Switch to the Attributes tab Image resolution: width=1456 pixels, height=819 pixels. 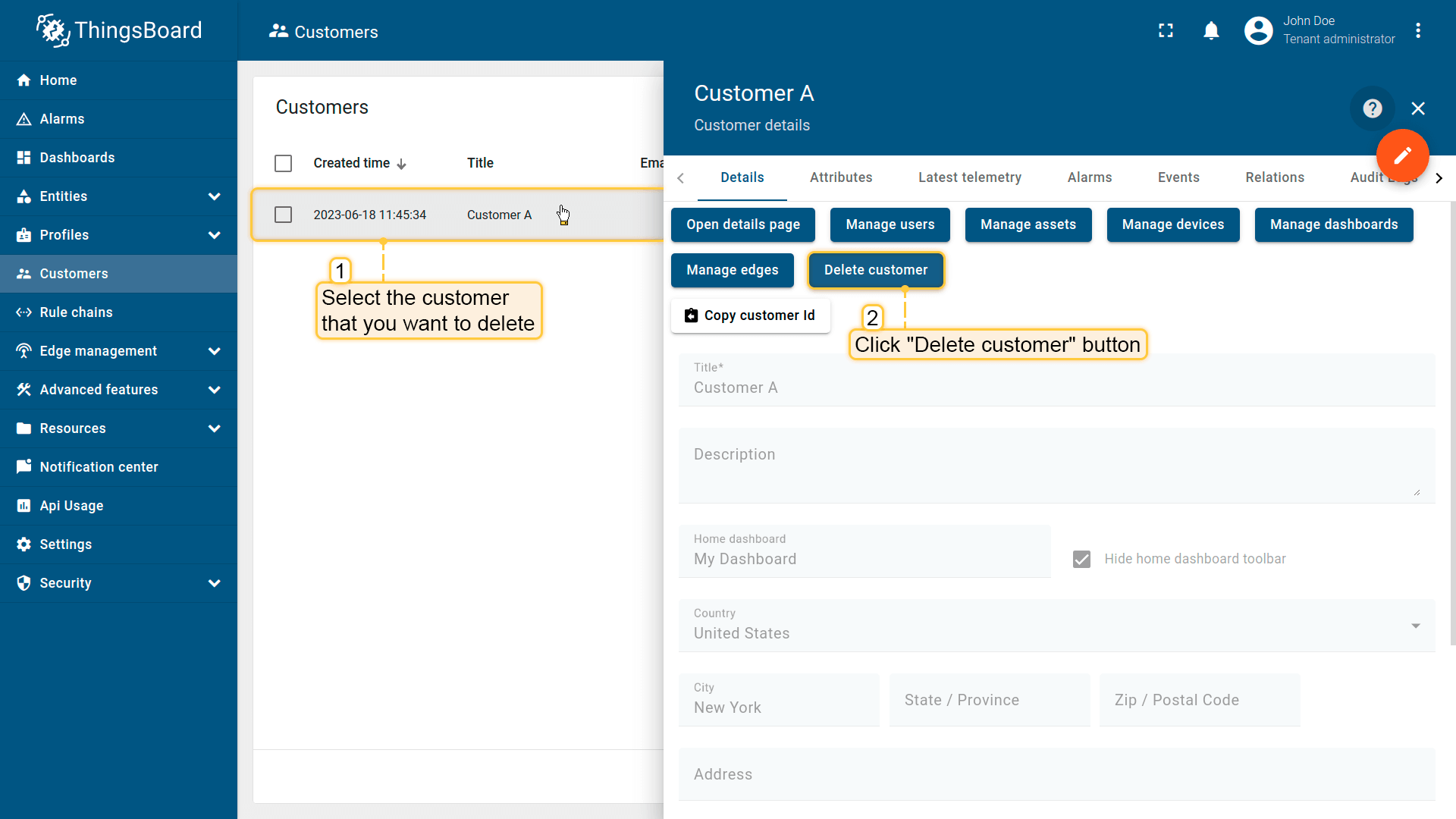840,177
